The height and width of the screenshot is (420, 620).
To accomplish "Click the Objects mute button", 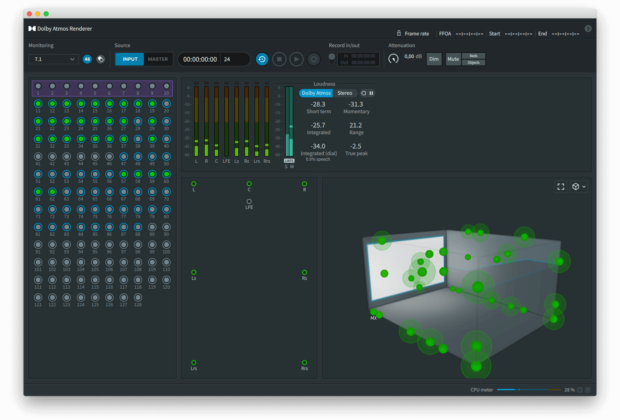I will 473,62.
